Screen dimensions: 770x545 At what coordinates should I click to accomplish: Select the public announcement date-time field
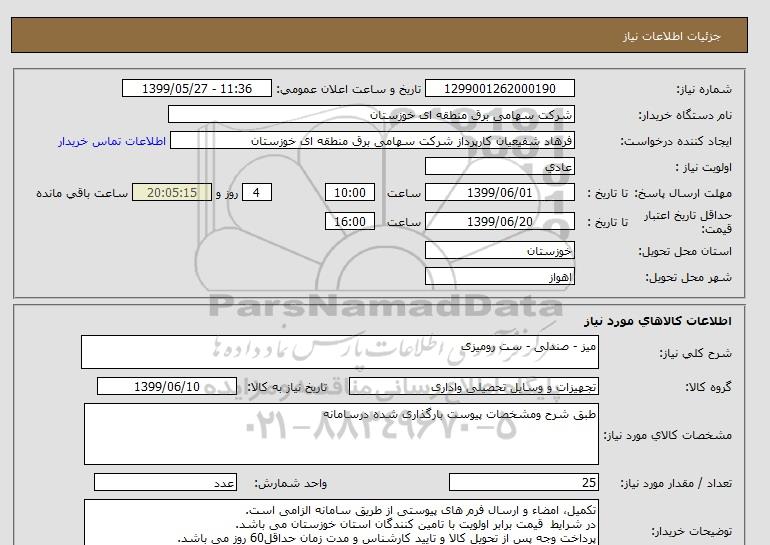[x=196, y=89]
